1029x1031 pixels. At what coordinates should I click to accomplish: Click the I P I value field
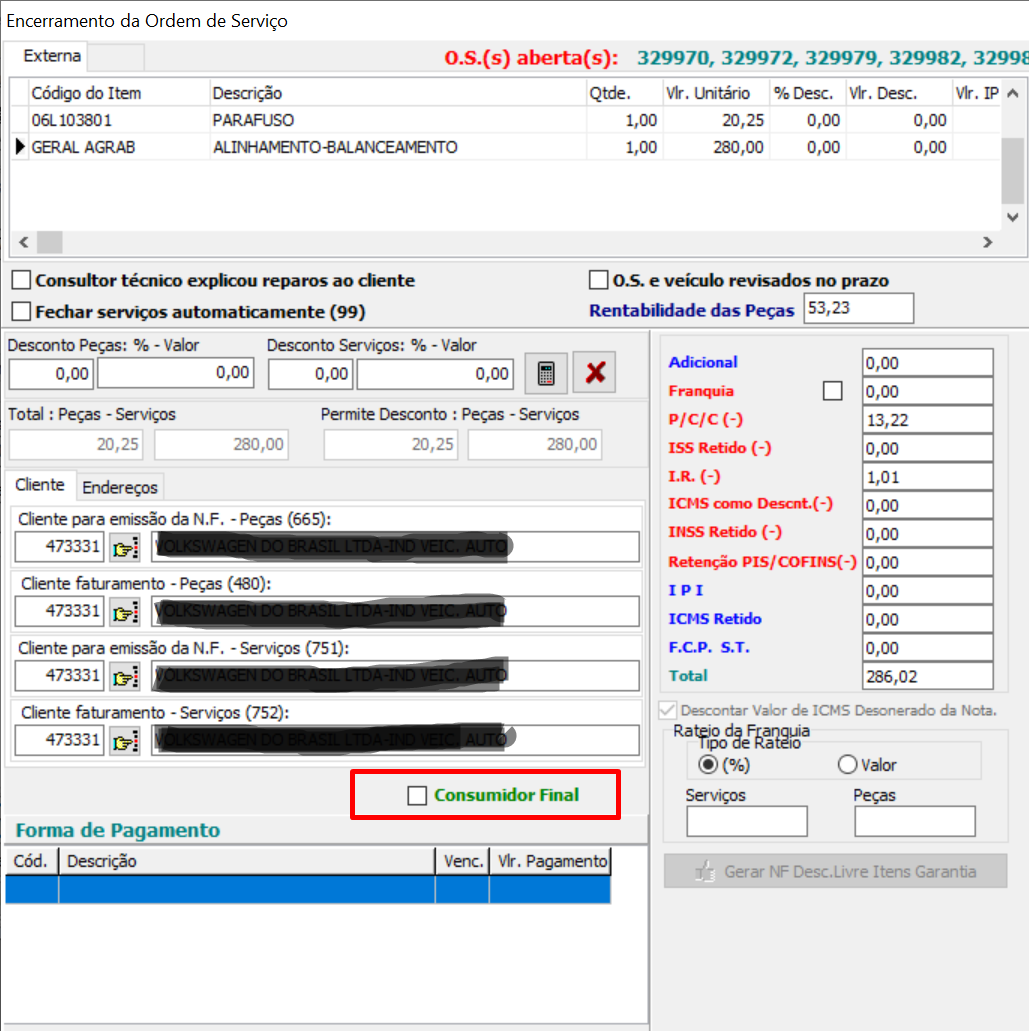coord(927,590)
